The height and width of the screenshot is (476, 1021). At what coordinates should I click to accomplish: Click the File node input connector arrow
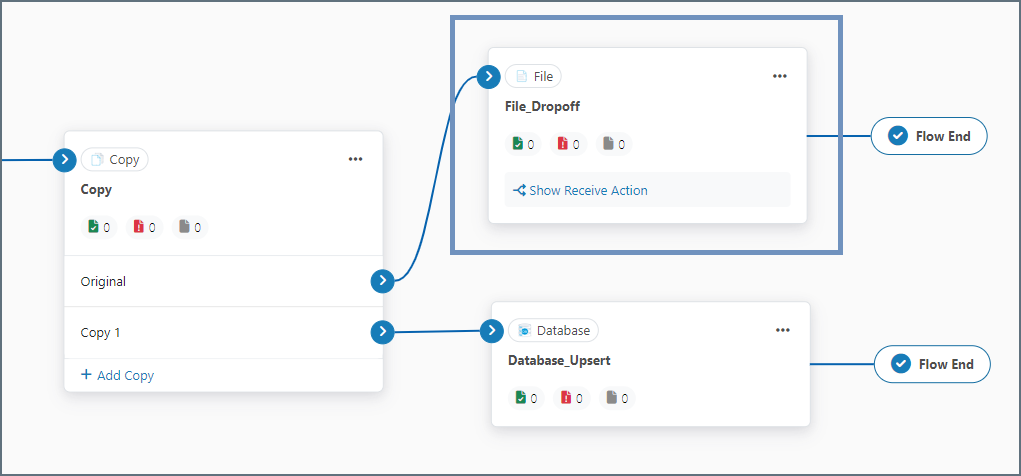click(x=488, y=76)
